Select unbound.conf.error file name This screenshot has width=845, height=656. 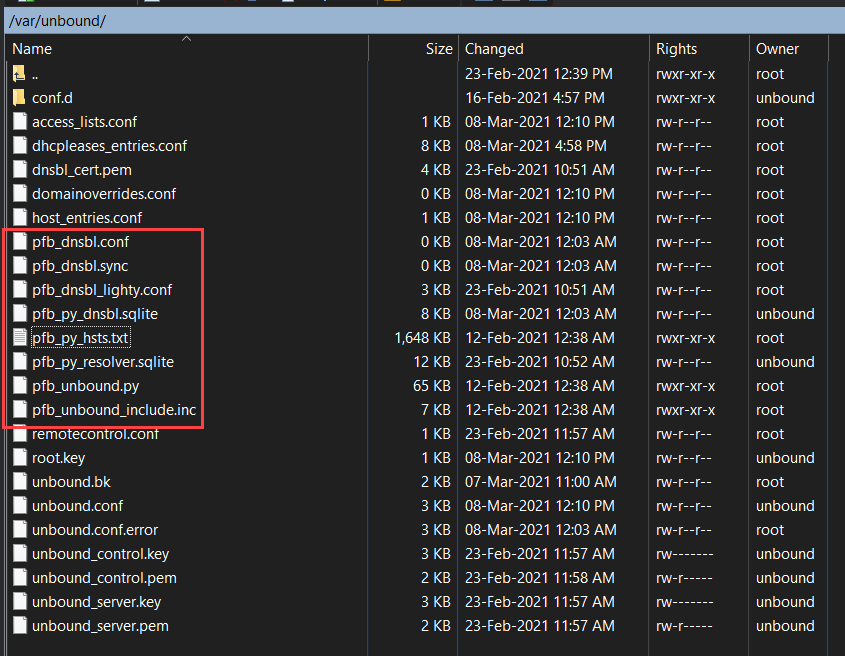click(x=95, y=530)
